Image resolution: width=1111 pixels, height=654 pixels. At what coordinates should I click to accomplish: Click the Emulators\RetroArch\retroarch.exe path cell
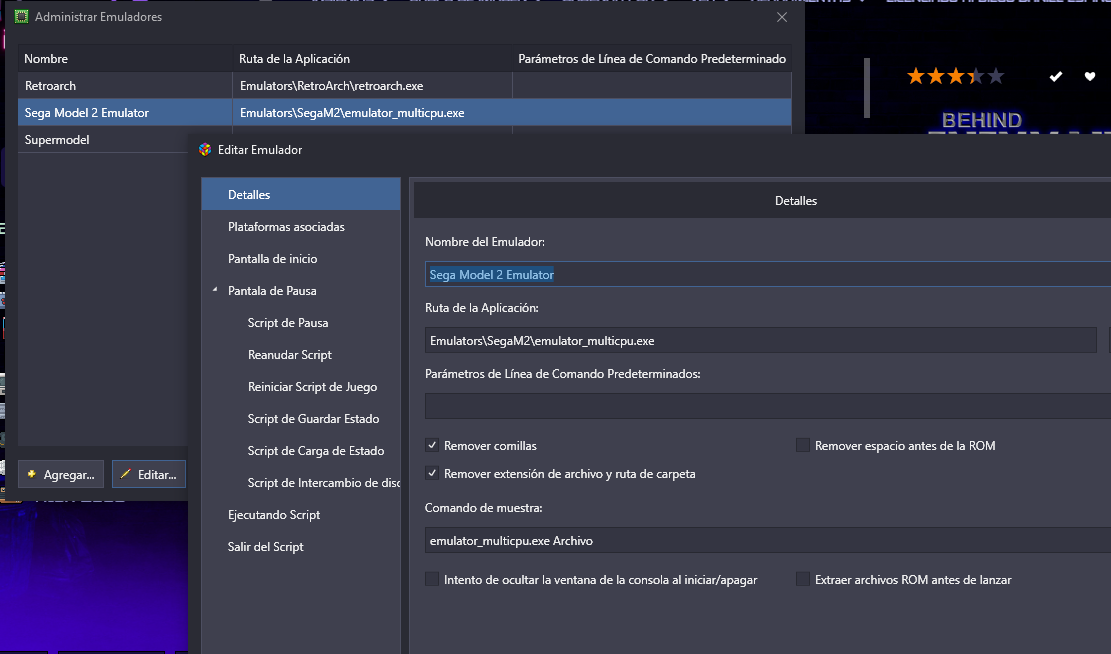coord(372,86)
